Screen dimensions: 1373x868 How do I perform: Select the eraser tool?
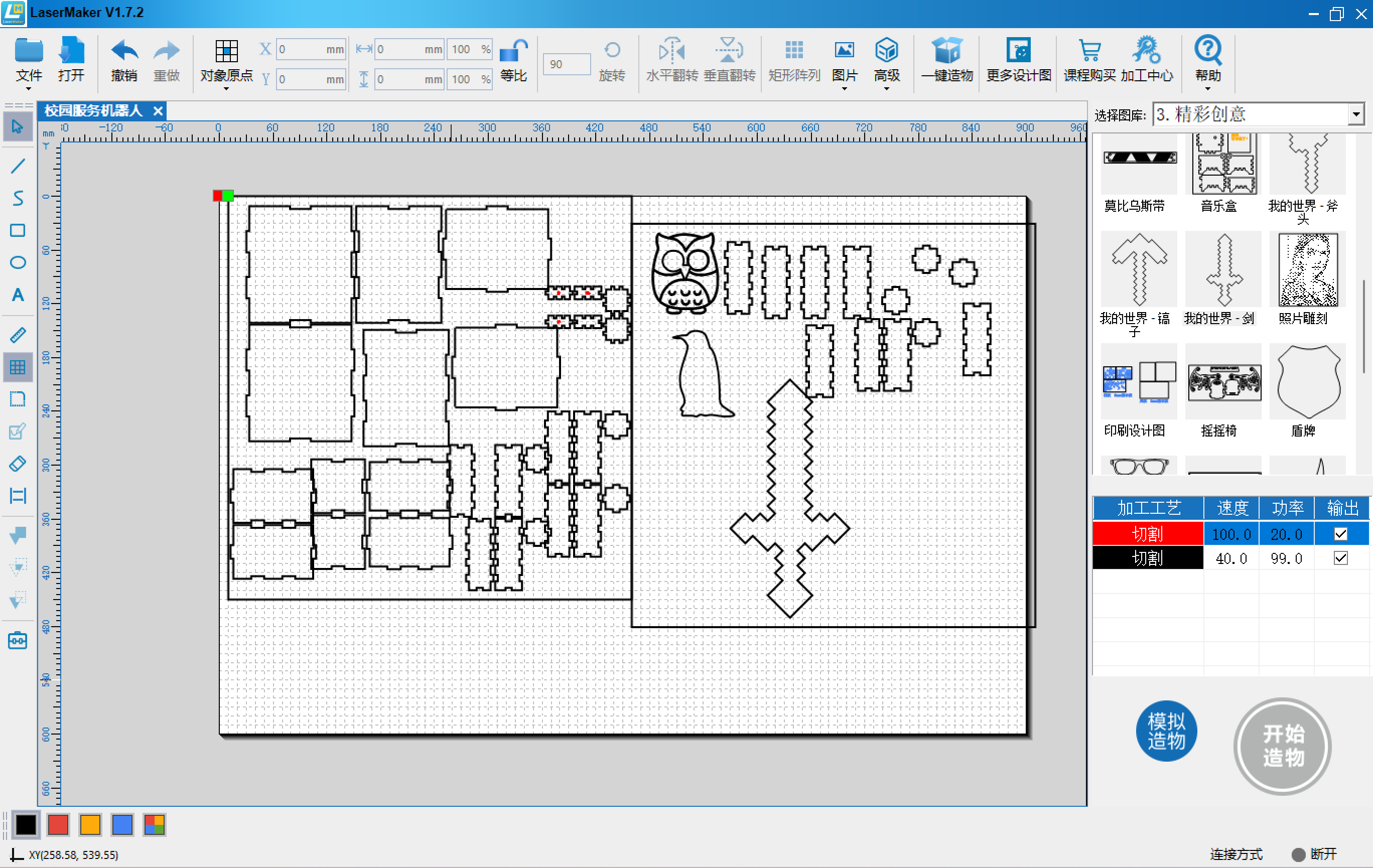(18, 463)
